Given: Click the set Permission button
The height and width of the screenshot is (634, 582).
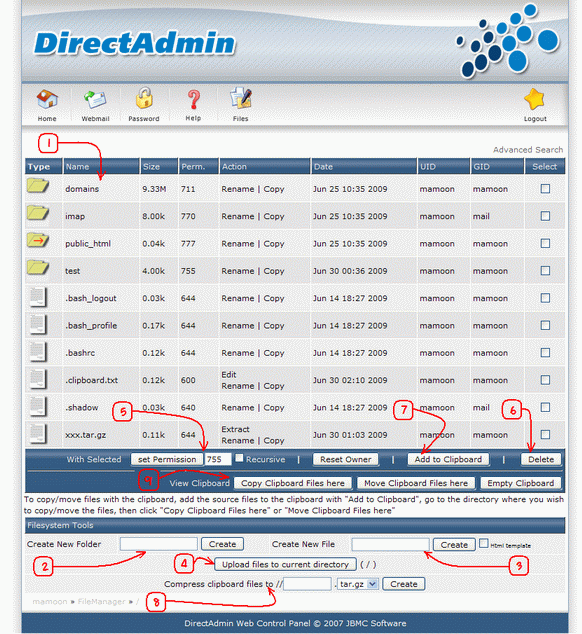Looking at the screenshot, I should click(x=167, y=459).
